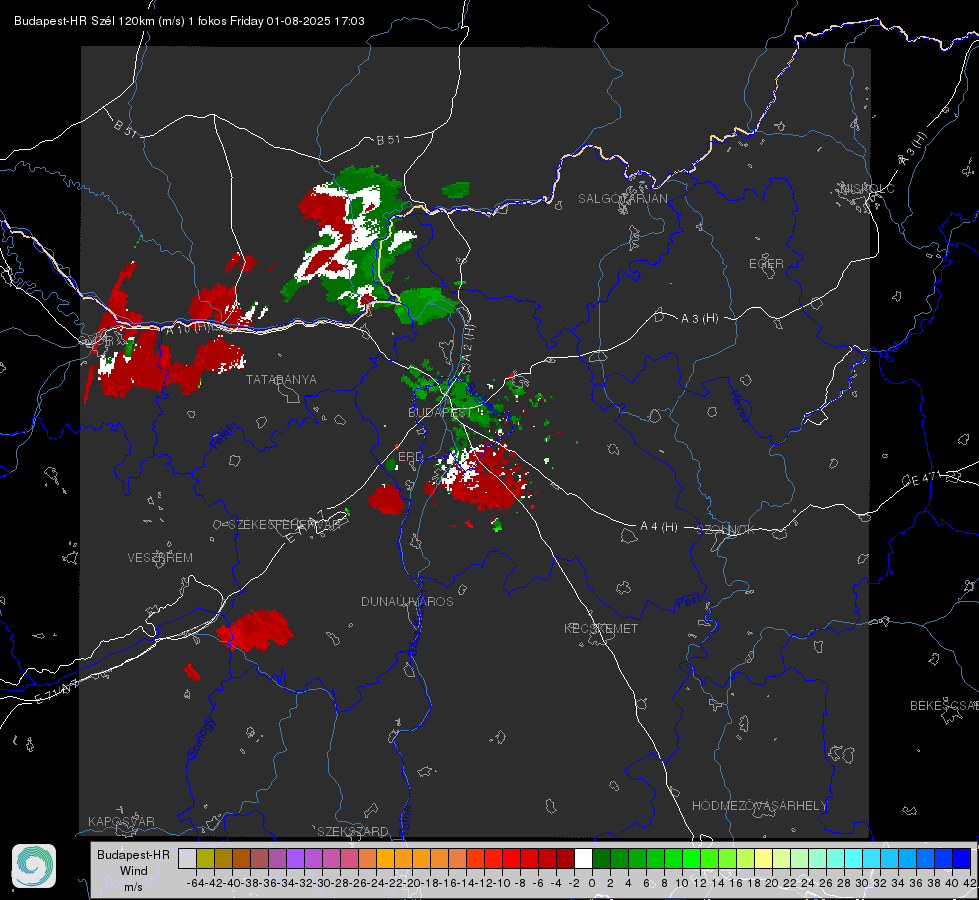Click the Pest county label
Screen dimensions: 979x900
[688, 601]
